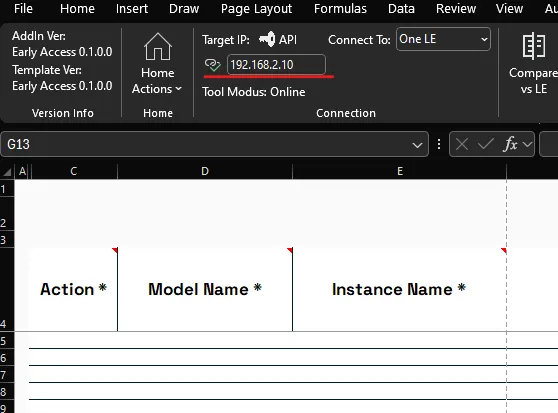Open the Draw ribbon tab
Image resolution: width=558 pixels, height=413 pixels.
tap(184, 9)
